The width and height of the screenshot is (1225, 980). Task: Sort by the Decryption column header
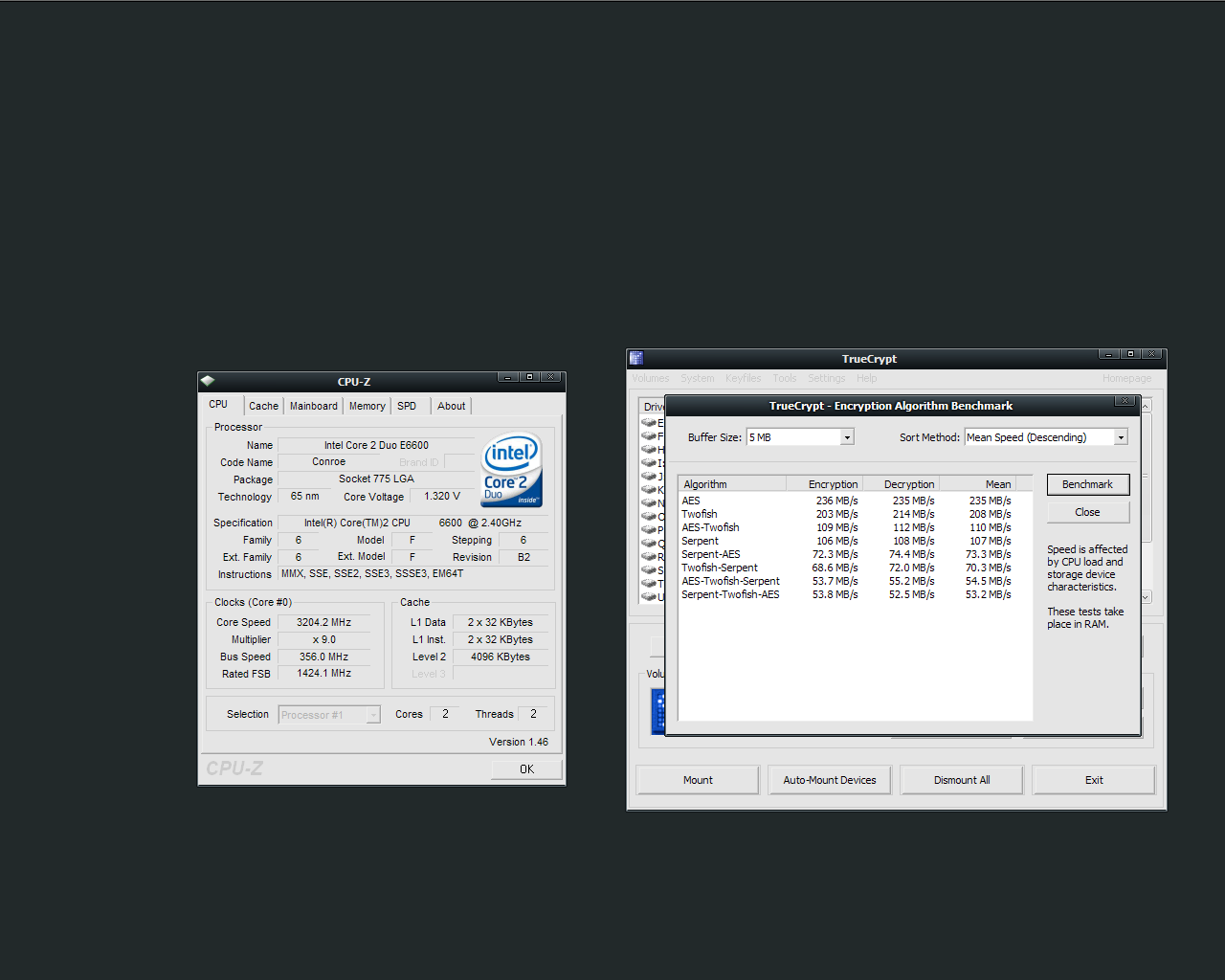[x=901, y=484]
